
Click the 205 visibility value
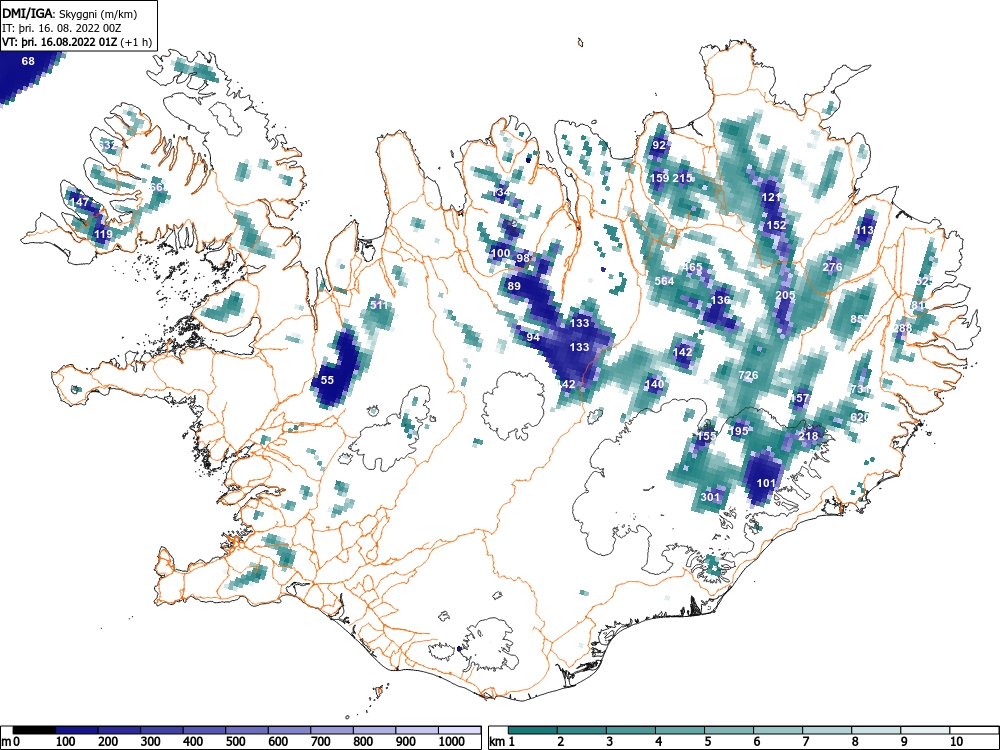tap(785, 295)
